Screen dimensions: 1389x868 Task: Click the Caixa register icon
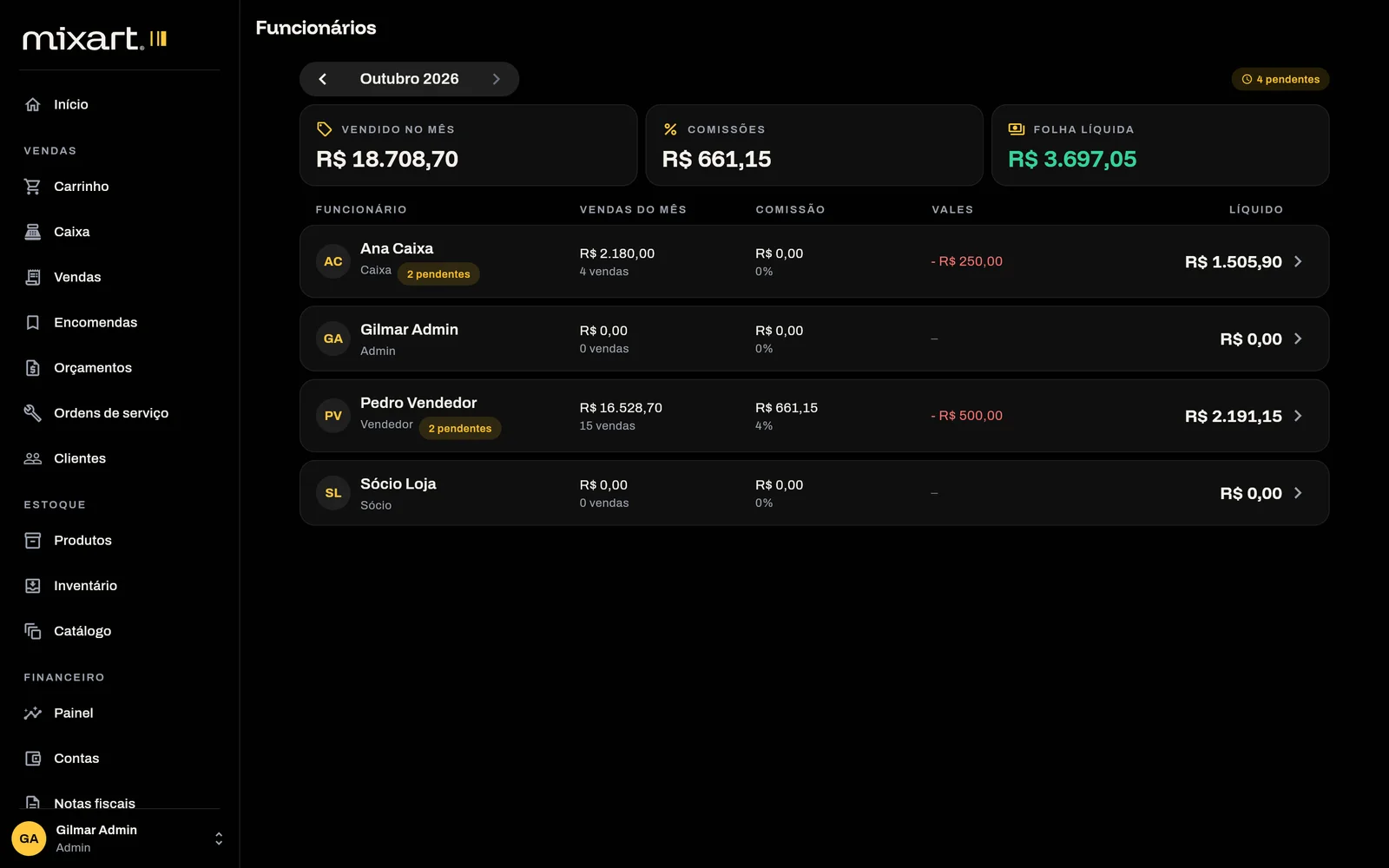(x=33, y=232)
